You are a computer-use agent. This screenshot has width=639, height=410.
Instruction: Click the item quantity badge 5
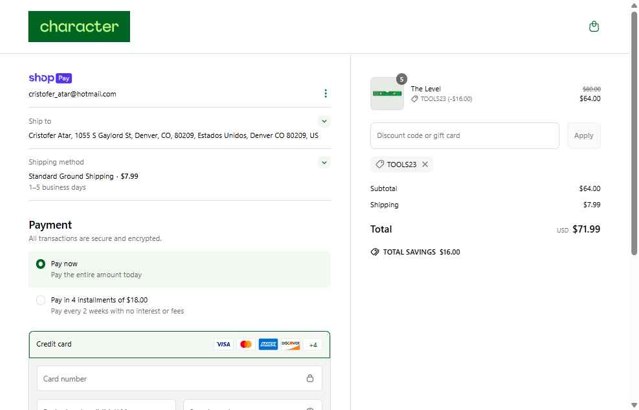(x=401, y=79)
